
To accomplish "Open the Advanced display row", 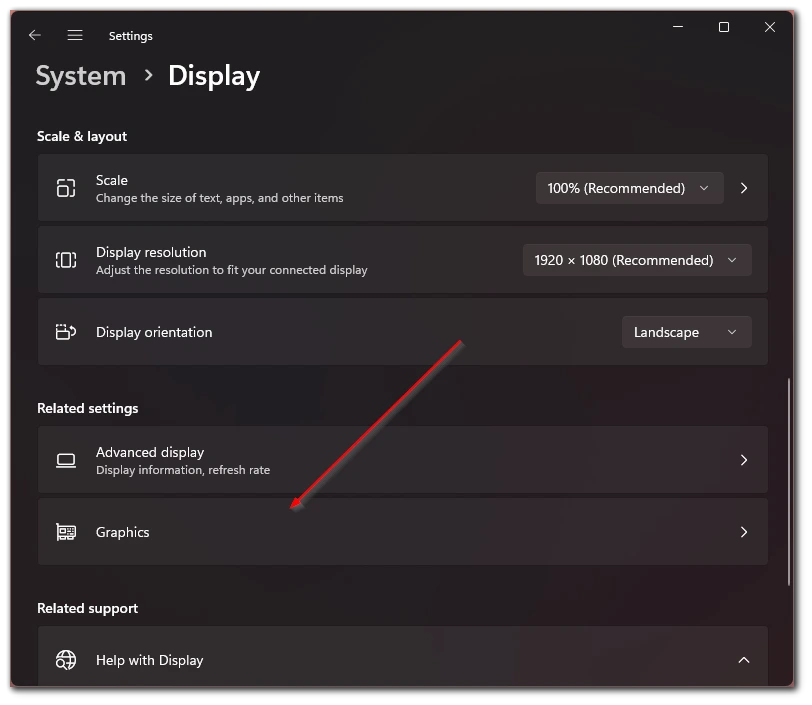I will click(x=402, y=460).
